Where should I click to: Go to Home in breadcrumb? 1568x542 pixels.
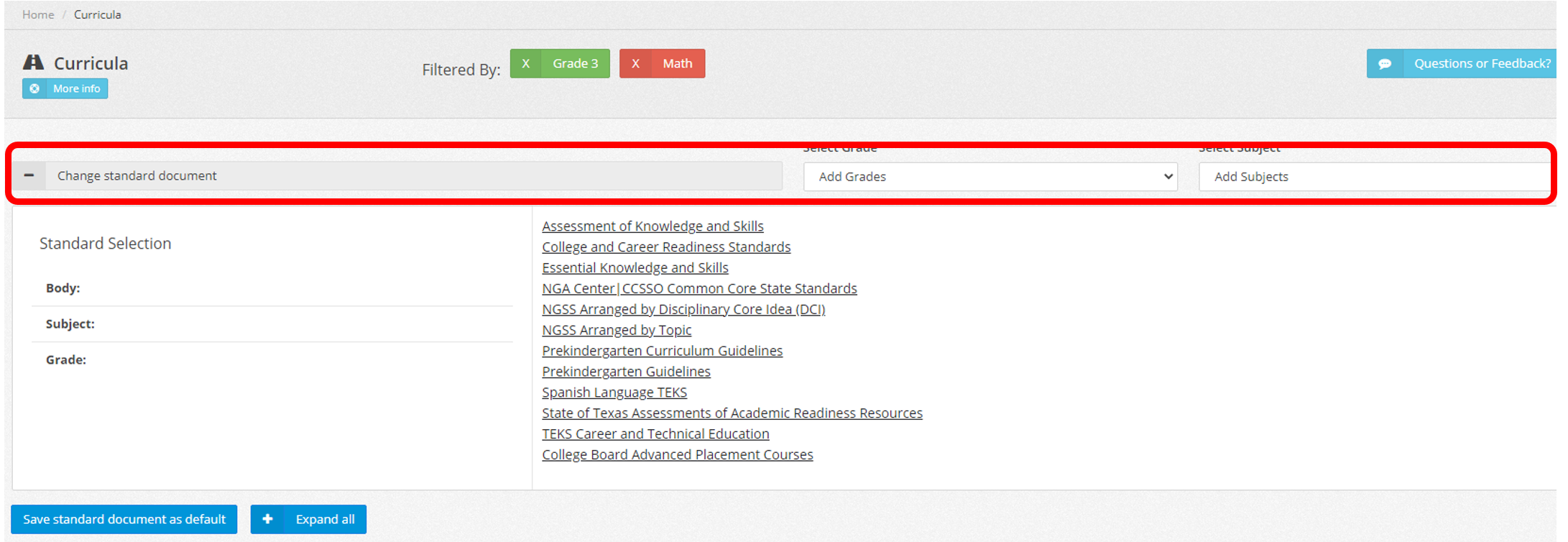[38, 14]
